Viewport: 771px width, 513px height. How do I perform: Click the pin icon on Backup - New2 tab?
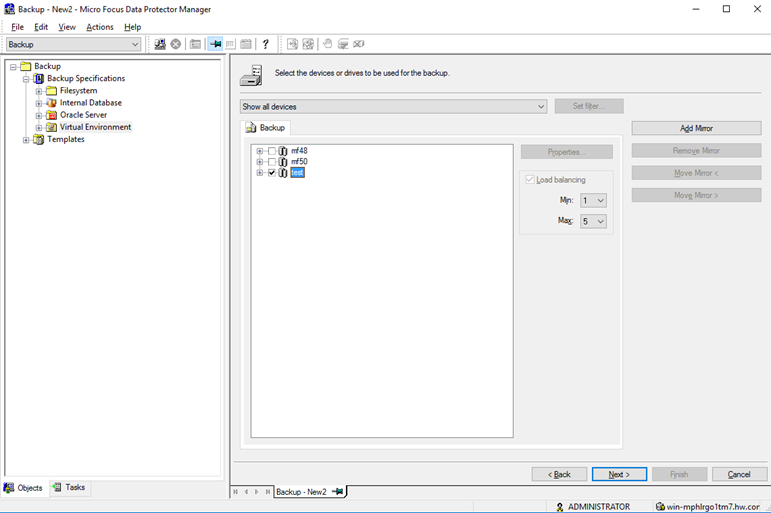point(337,491)
